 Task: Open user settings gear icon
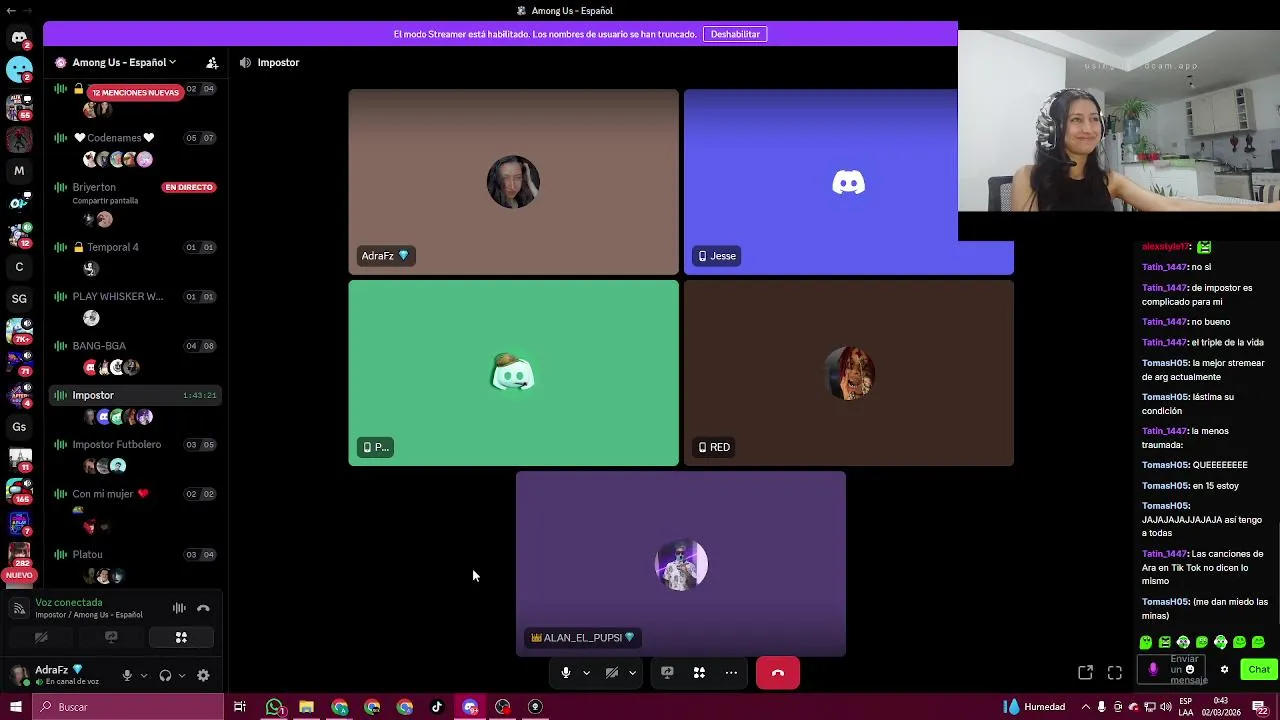coord(203,675)
